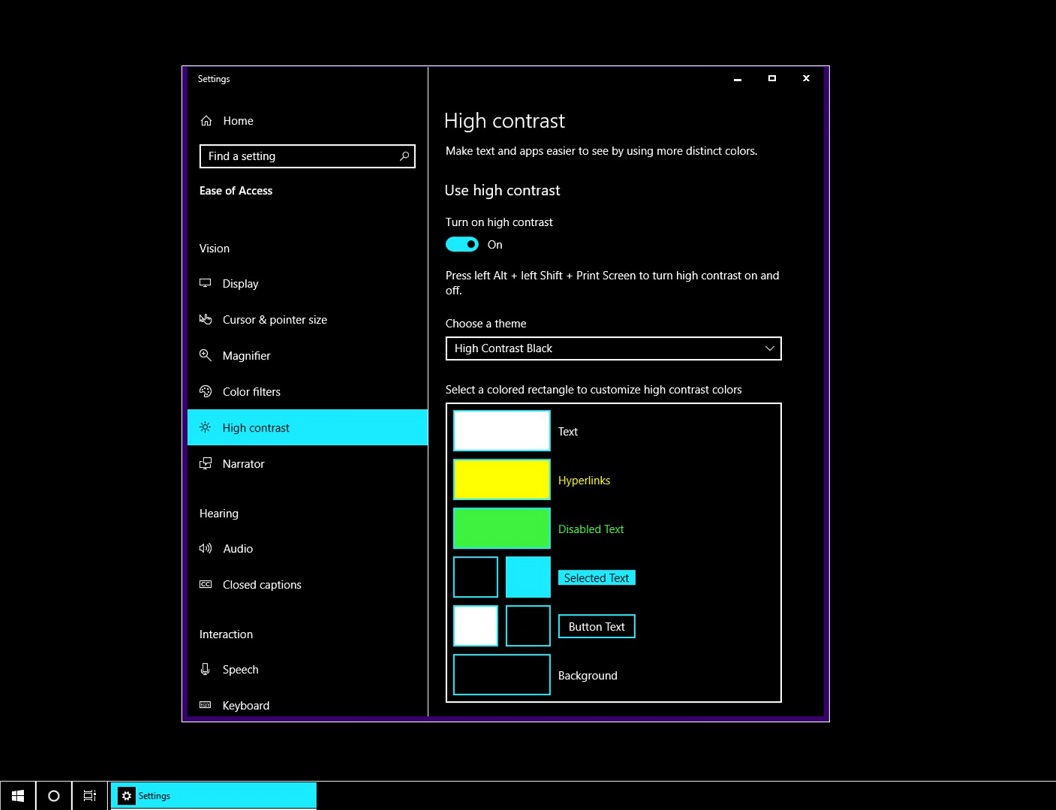This screenshot has width=1056, height=810.
Task: Select the Cursor & pointer size icon
Action: tap(206, 320)
